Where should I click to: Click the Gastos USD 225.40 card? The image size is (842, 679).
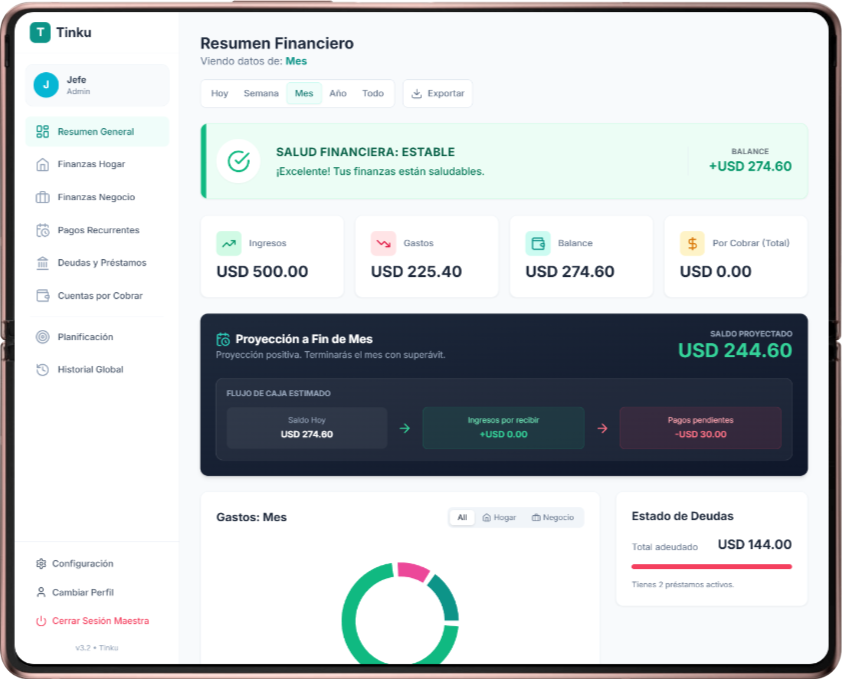[x=426, y=257]
